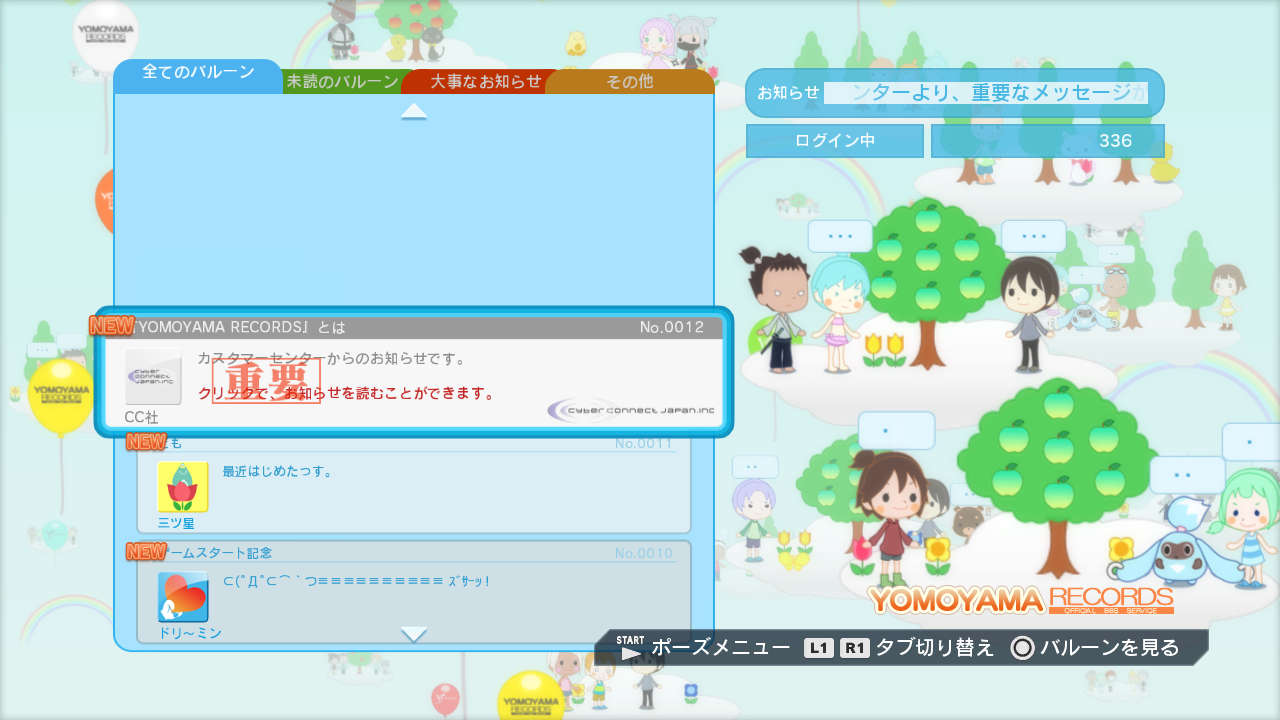Switch to the 未読のバルーン tab
1280x720 pixels.
coord(342,82)
